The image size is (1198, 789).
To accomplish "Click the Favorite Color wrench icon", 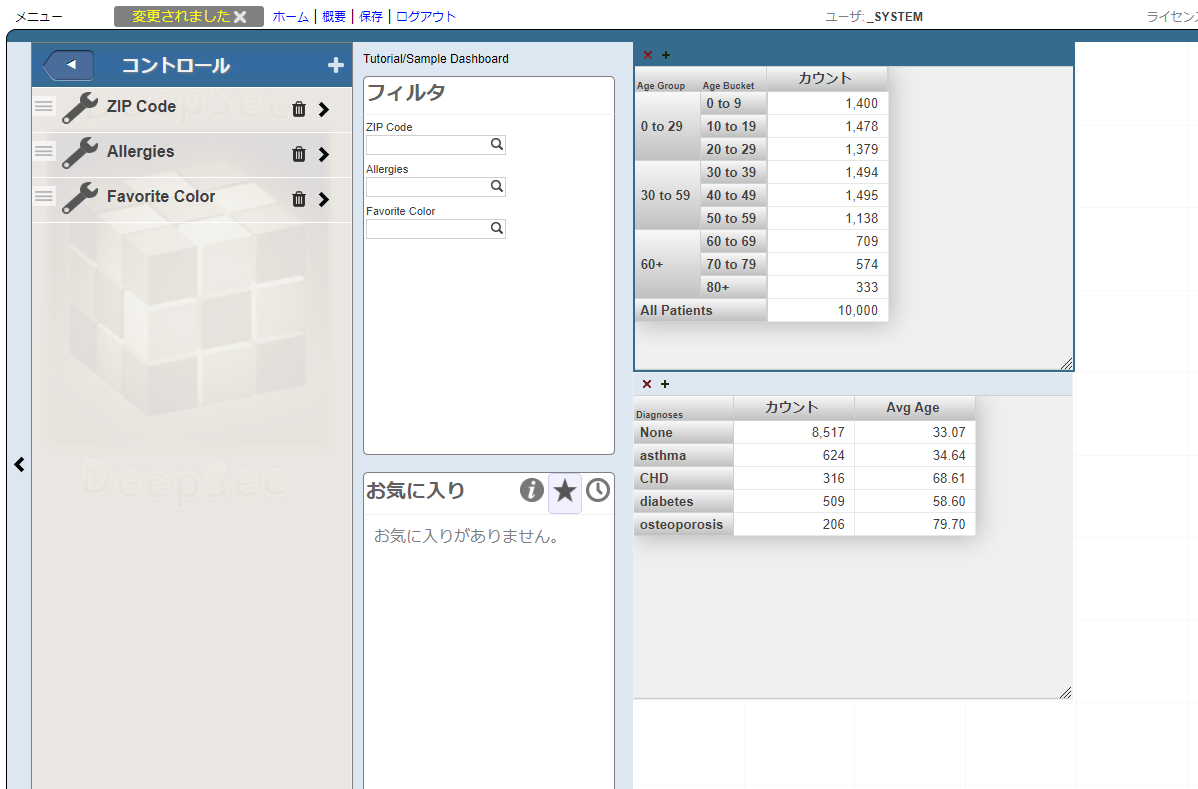I will pos(79,198).
